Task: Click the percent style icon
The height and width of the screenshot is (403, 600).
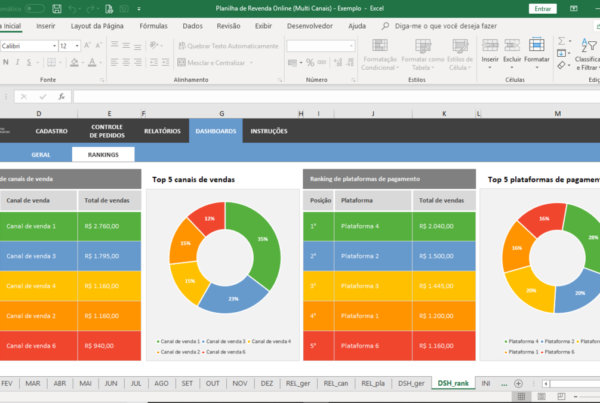Action: (310, 62)
